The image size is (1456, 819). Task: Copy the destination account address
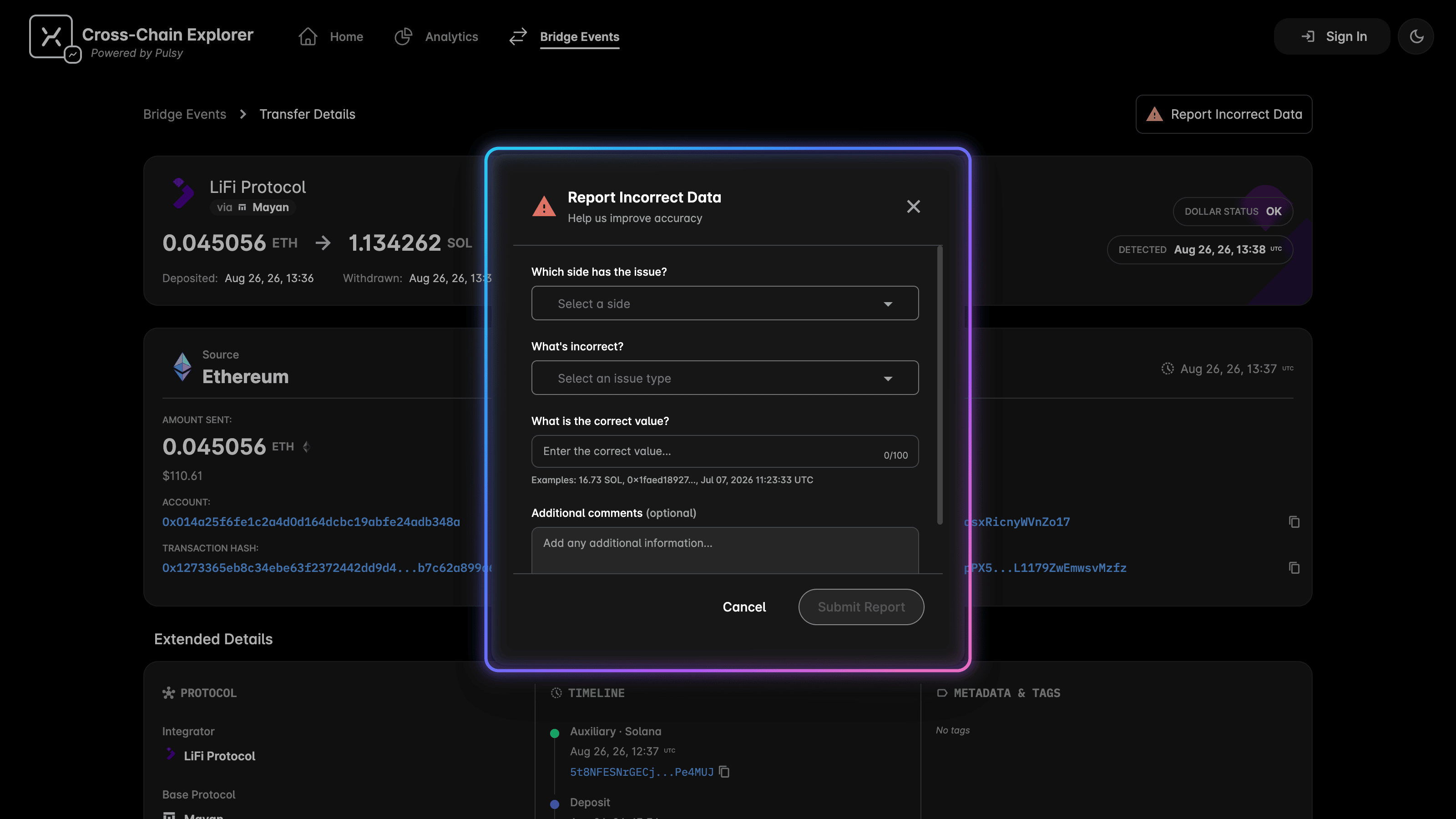point(1294,522)
